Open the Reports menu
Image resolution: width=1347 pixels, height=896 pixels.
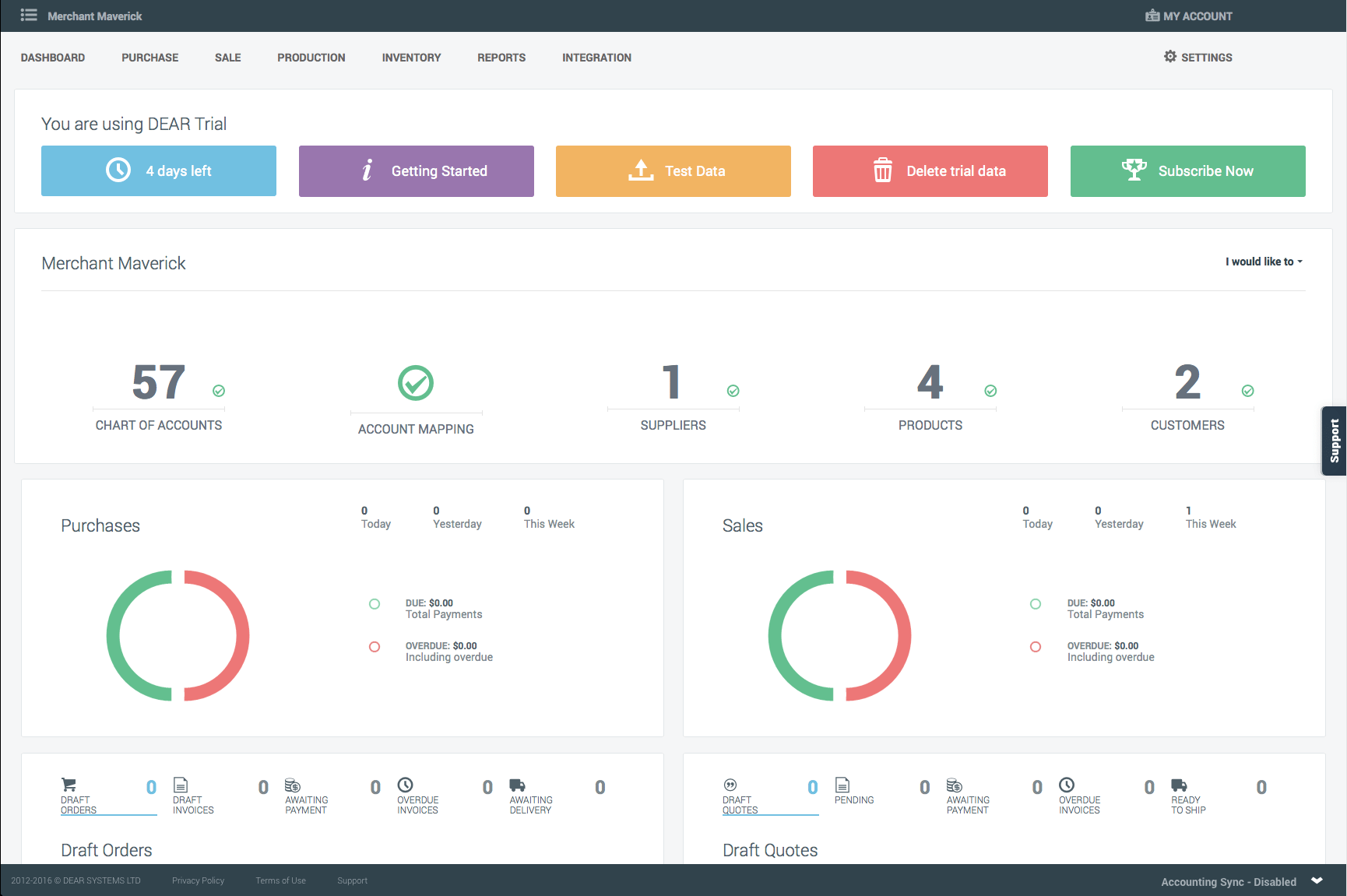(x=501, y=58)
